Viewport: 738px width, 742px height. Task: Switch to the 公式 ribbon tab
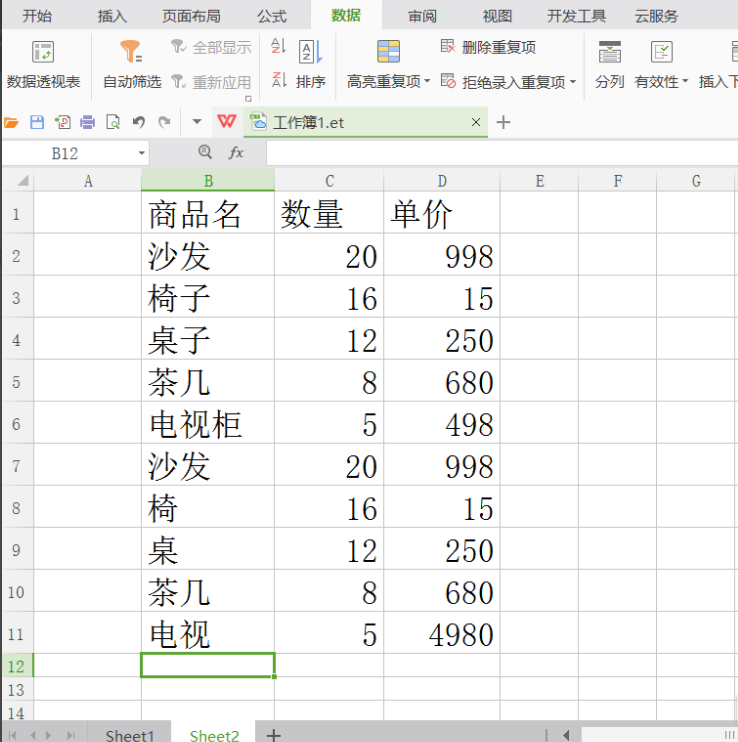tap(272, 16)
